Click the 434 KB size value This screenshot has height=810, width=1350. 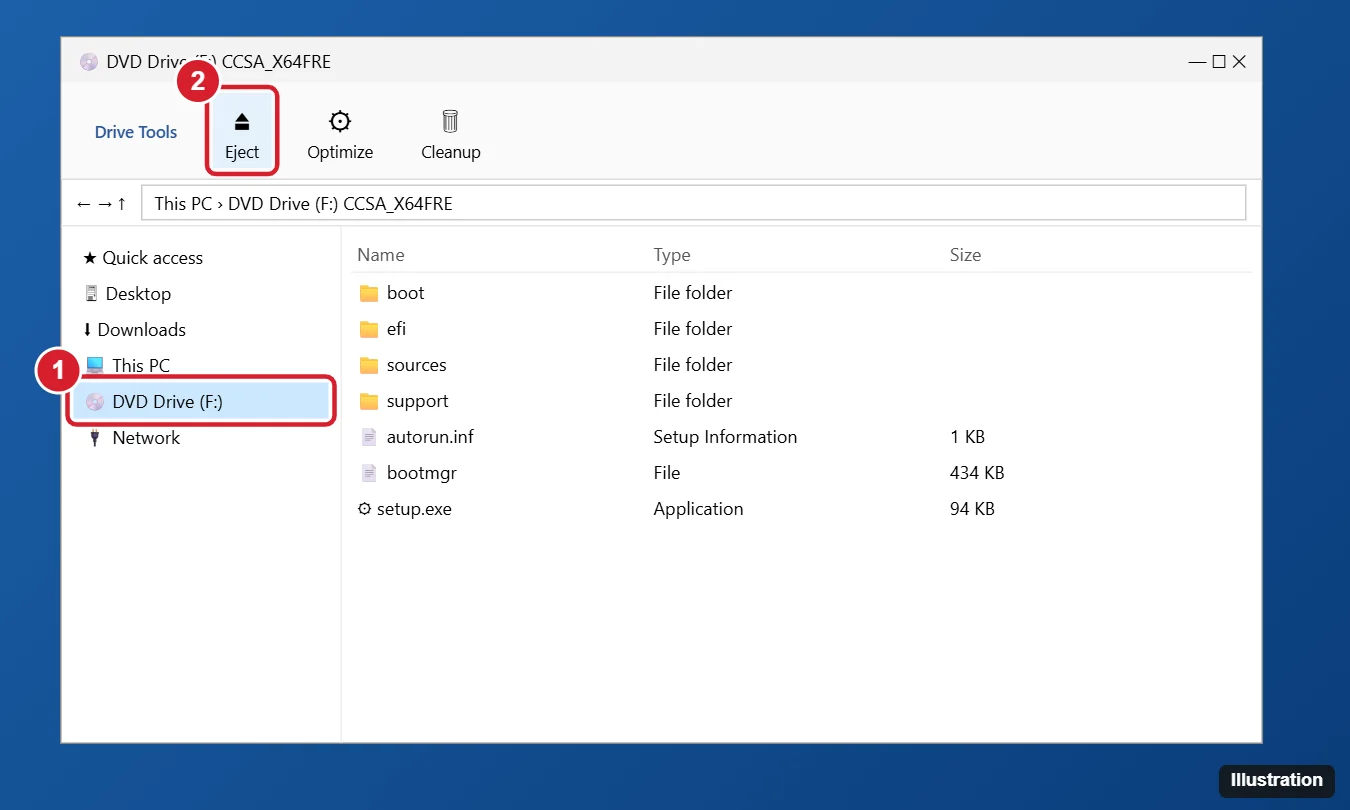(x=977, y=473)
